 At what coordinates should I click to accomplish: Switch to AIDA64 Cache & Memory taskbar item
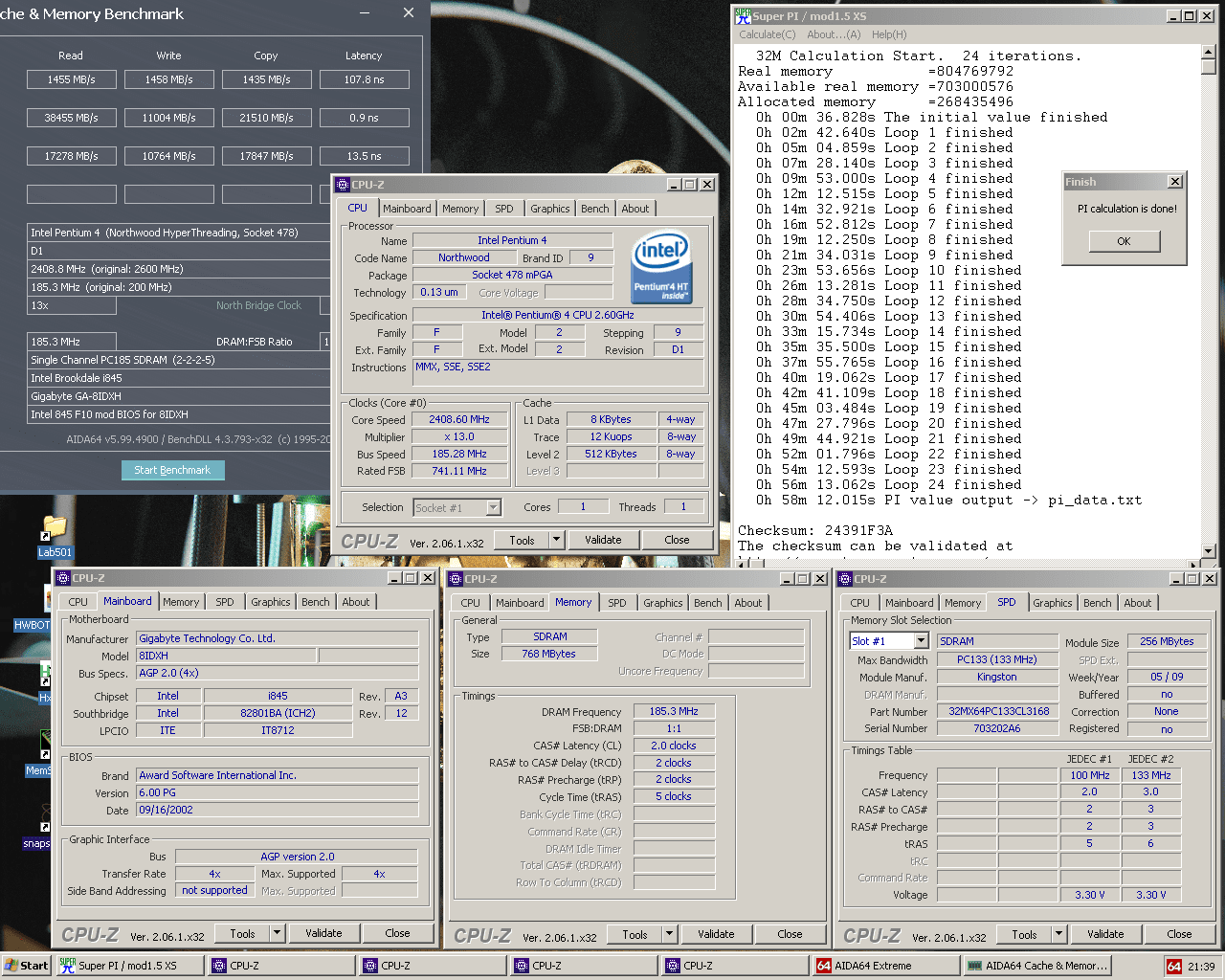point(1036,966)
